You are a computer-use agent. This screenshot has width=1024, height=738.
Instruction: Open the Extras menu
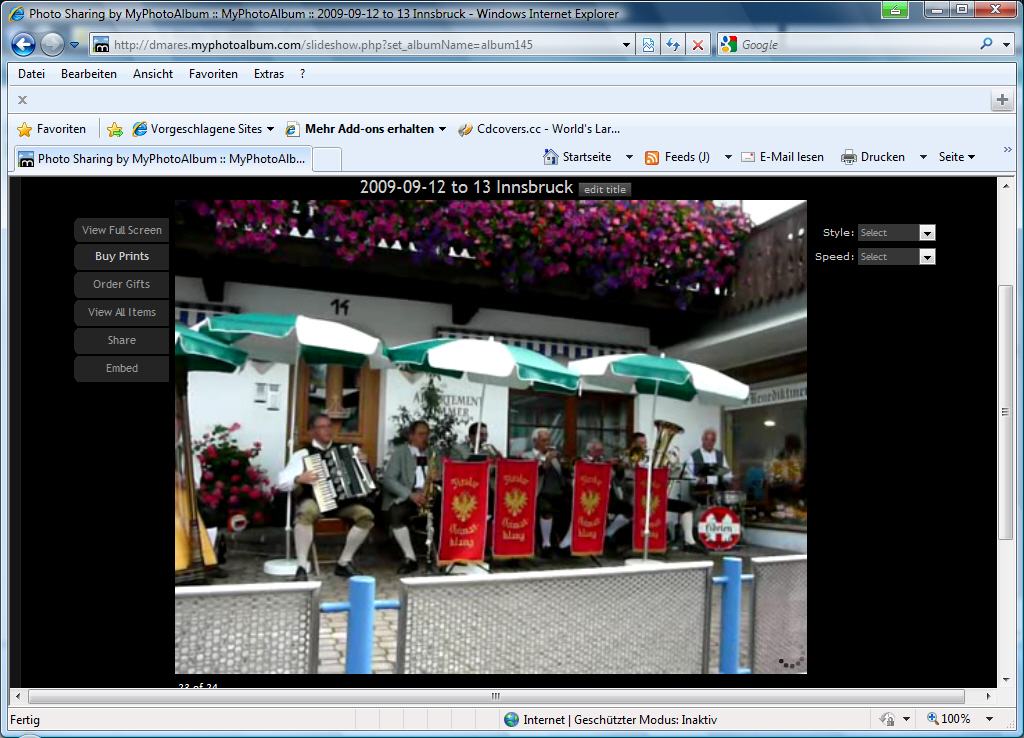(269, 74)
